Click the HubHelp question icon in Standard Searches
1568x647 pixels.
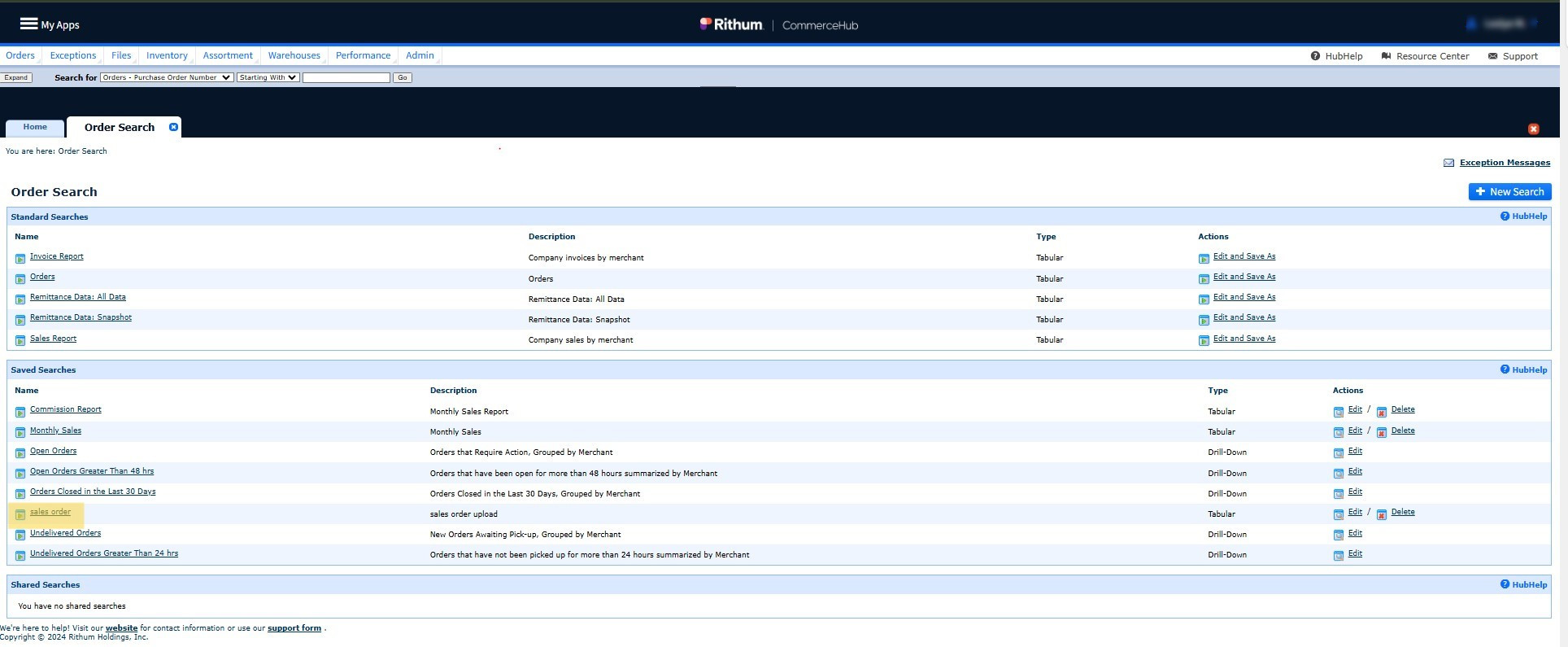click(1505, 216)
